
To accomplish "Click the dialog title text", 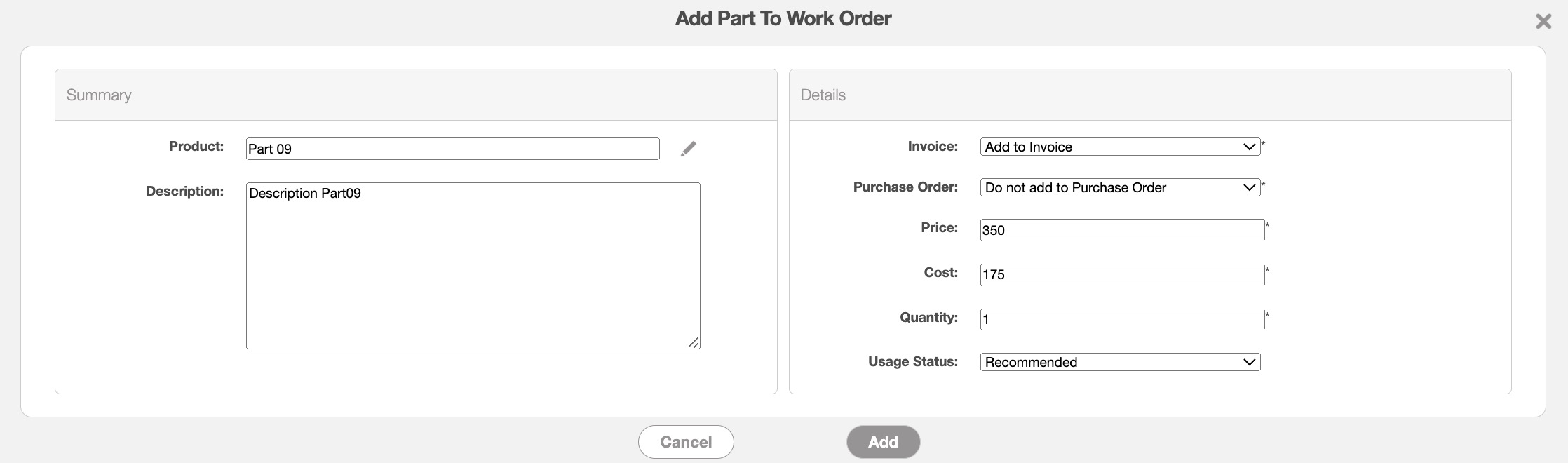I will click(783, 18).
